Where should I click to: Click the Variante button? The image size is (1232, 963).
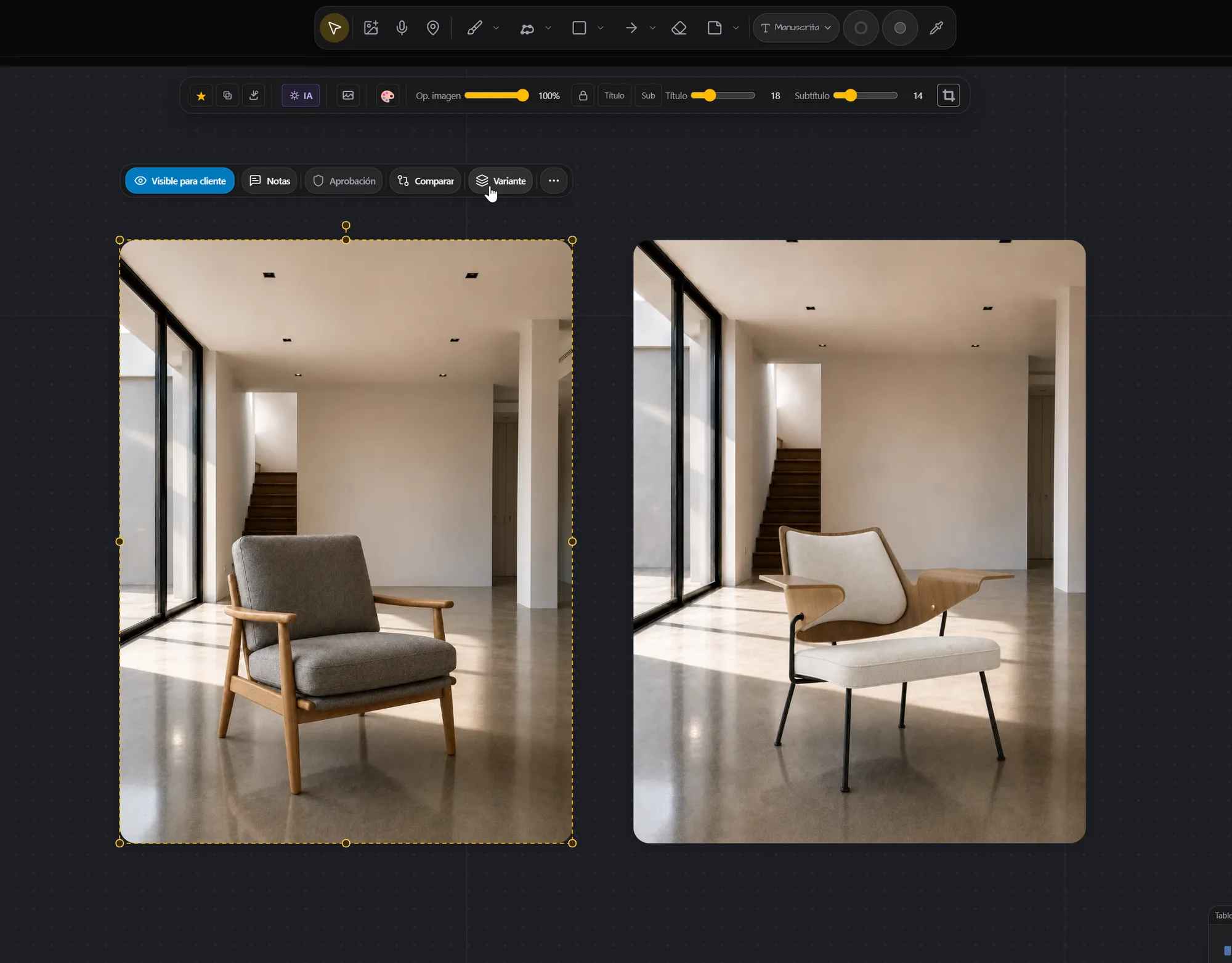tap(501, 181)
